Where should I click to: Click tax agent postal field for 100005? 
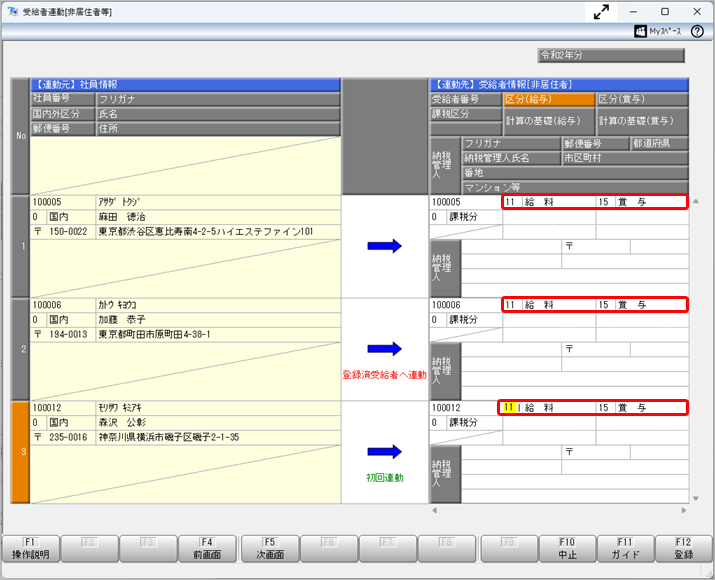click(x=596, y=247)
